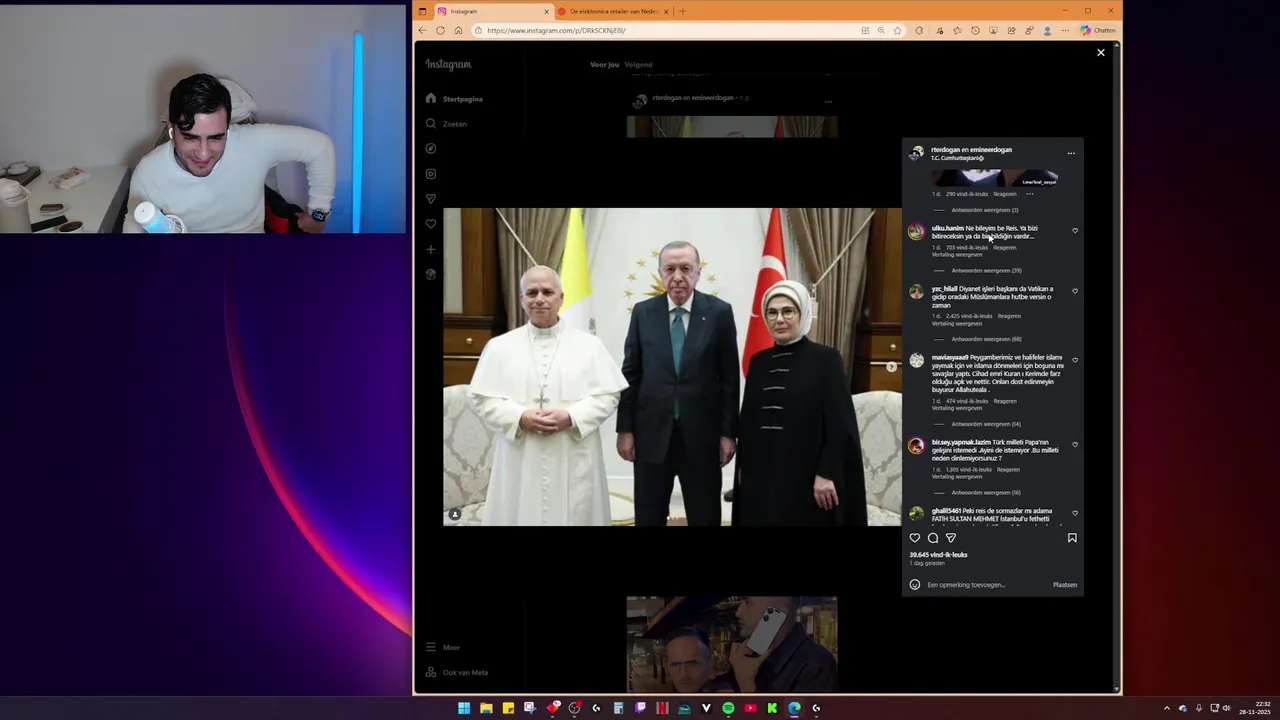The image size is (1280, 720).
Task: Expand 16 replies under bir.sey.yapmak.lazim comment
Action: [x=986, y=493]
